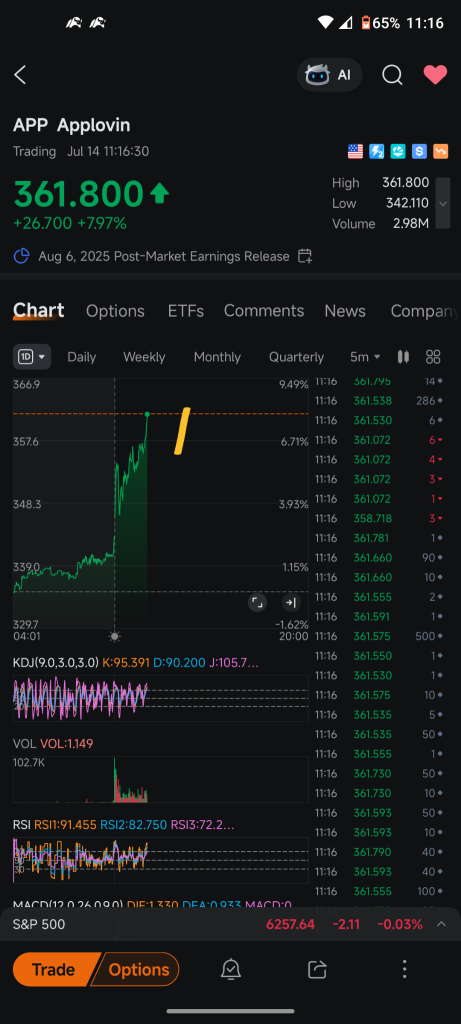
Task: Open the Comments tab
Action: click(x=264, y=311)
